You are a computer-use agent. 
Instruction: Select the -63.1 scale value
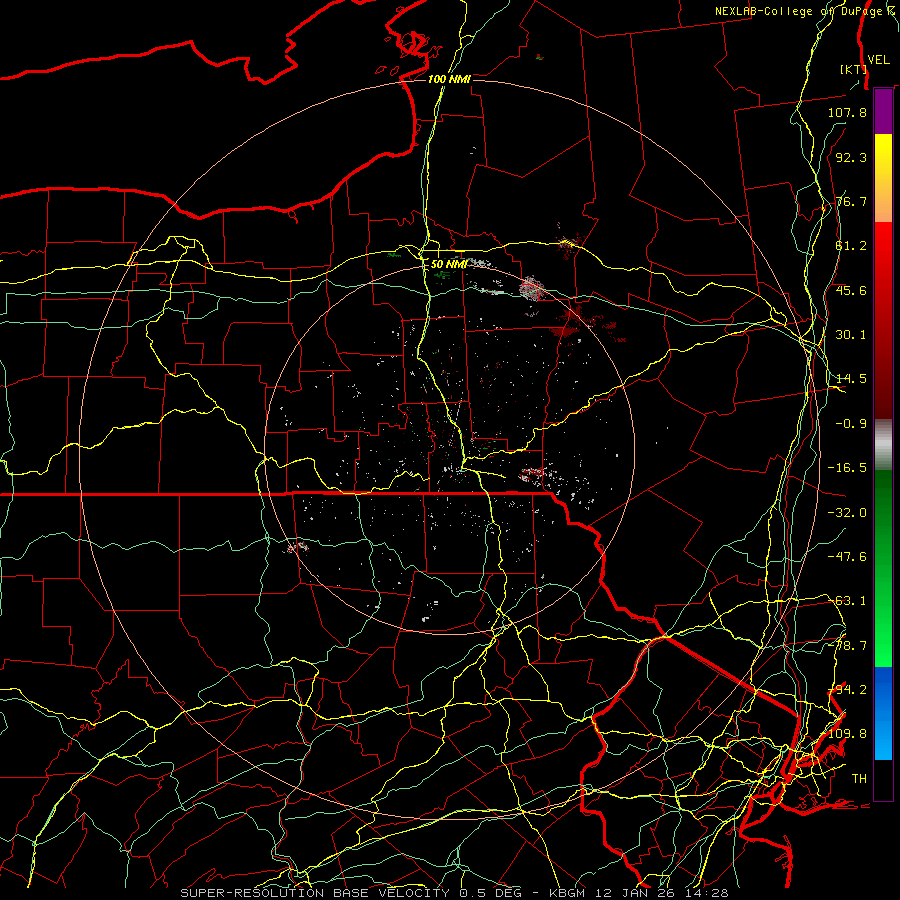click(x=847, y=601)
